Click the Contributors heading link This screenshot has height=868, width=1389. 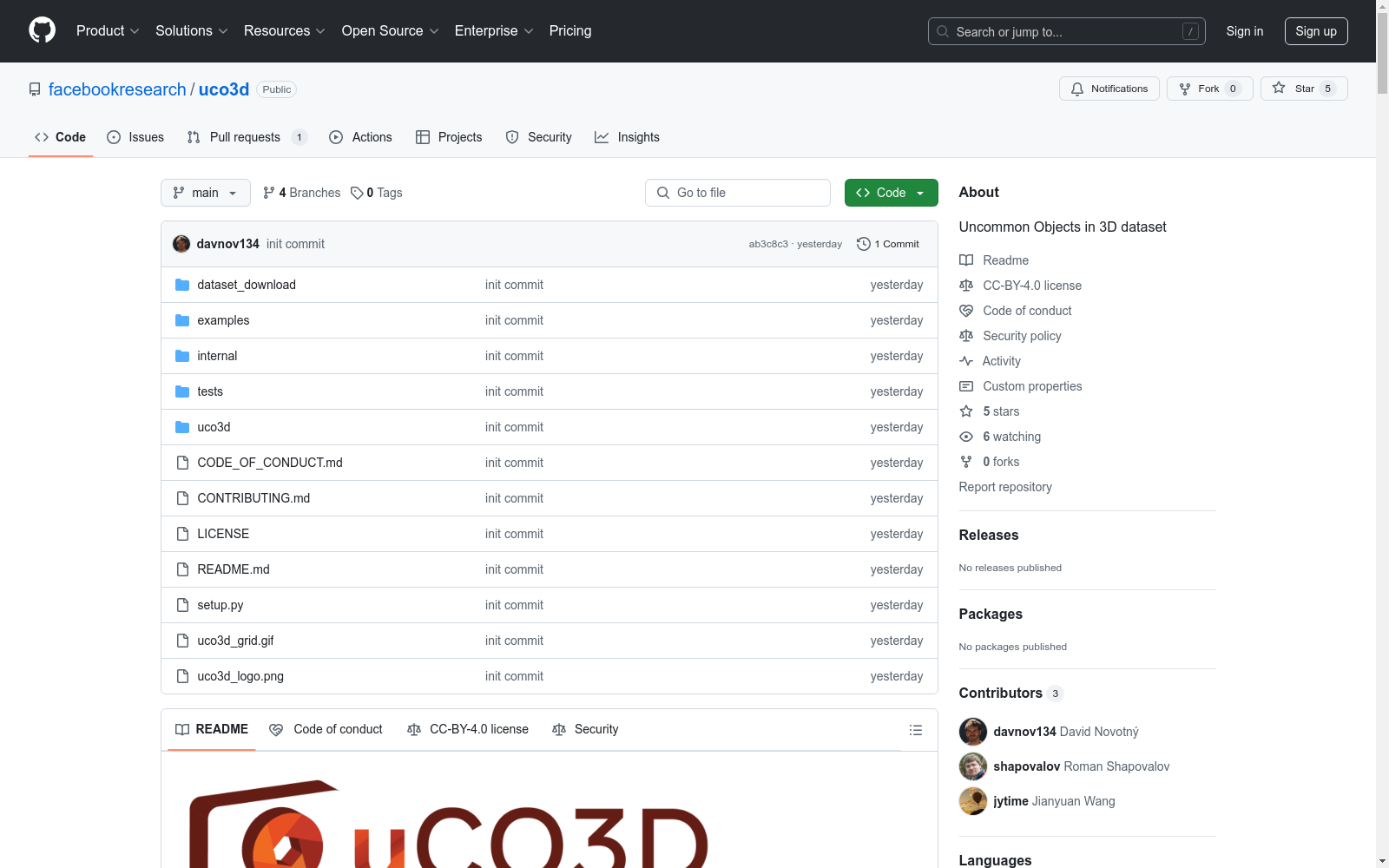tap(1010, 693)
